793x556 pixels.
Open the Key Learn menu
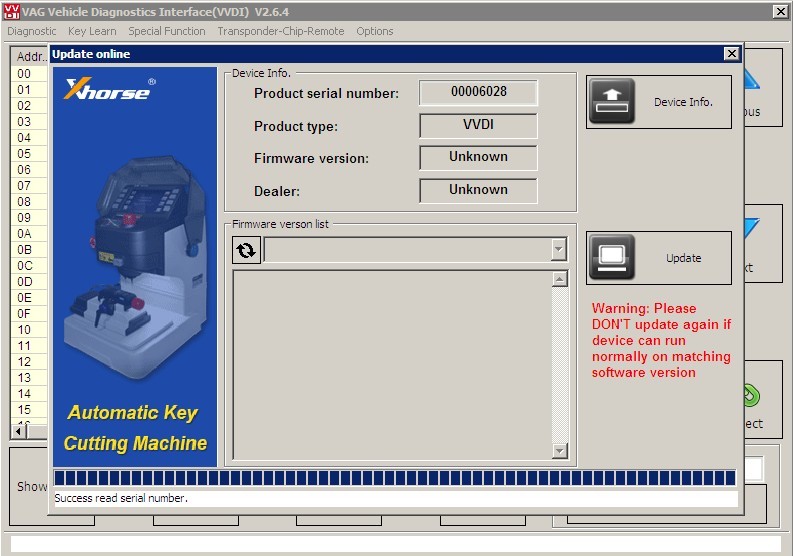coord(92,31)
